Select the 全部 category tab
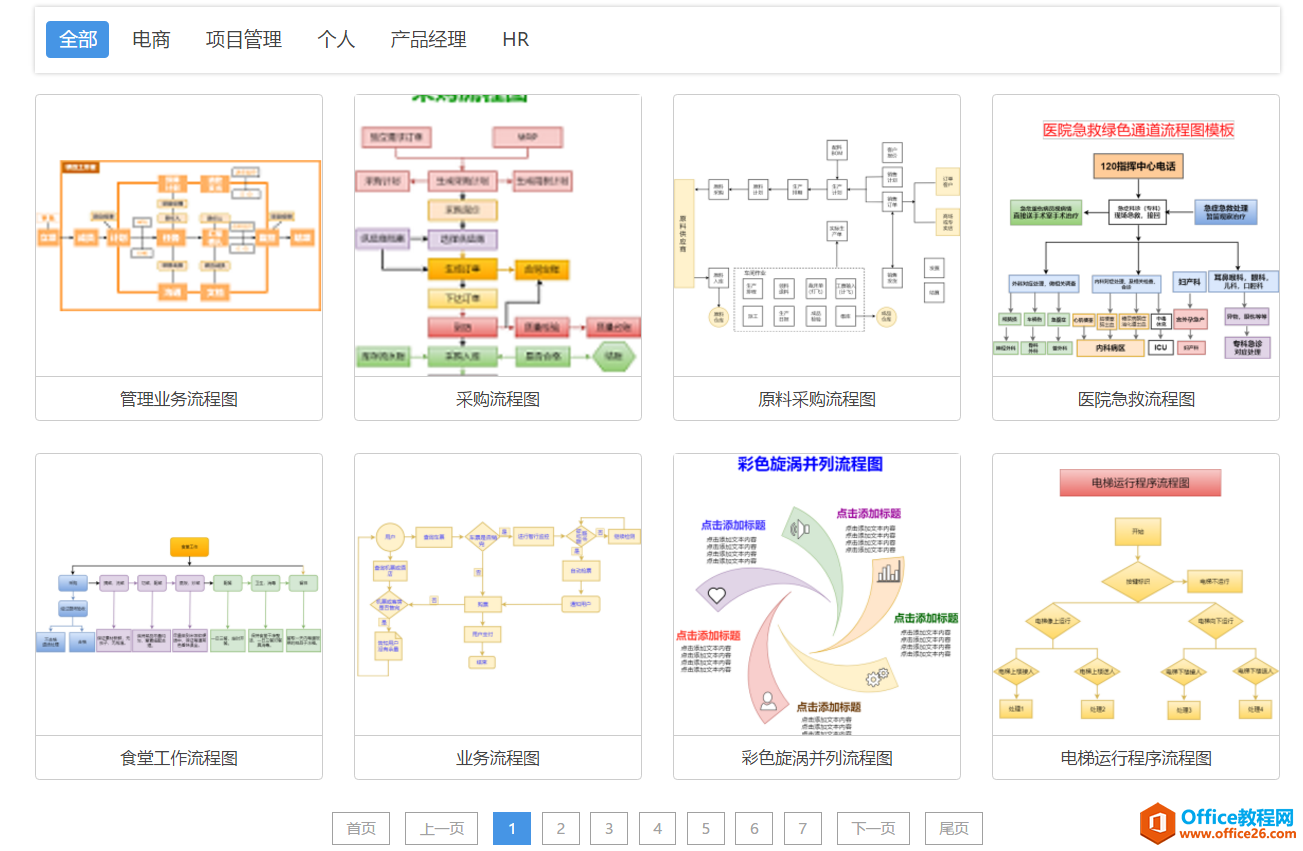Image resolution: width=1303 pixels, height=851 pixels. pyautogui.click(x=77, y=39)
